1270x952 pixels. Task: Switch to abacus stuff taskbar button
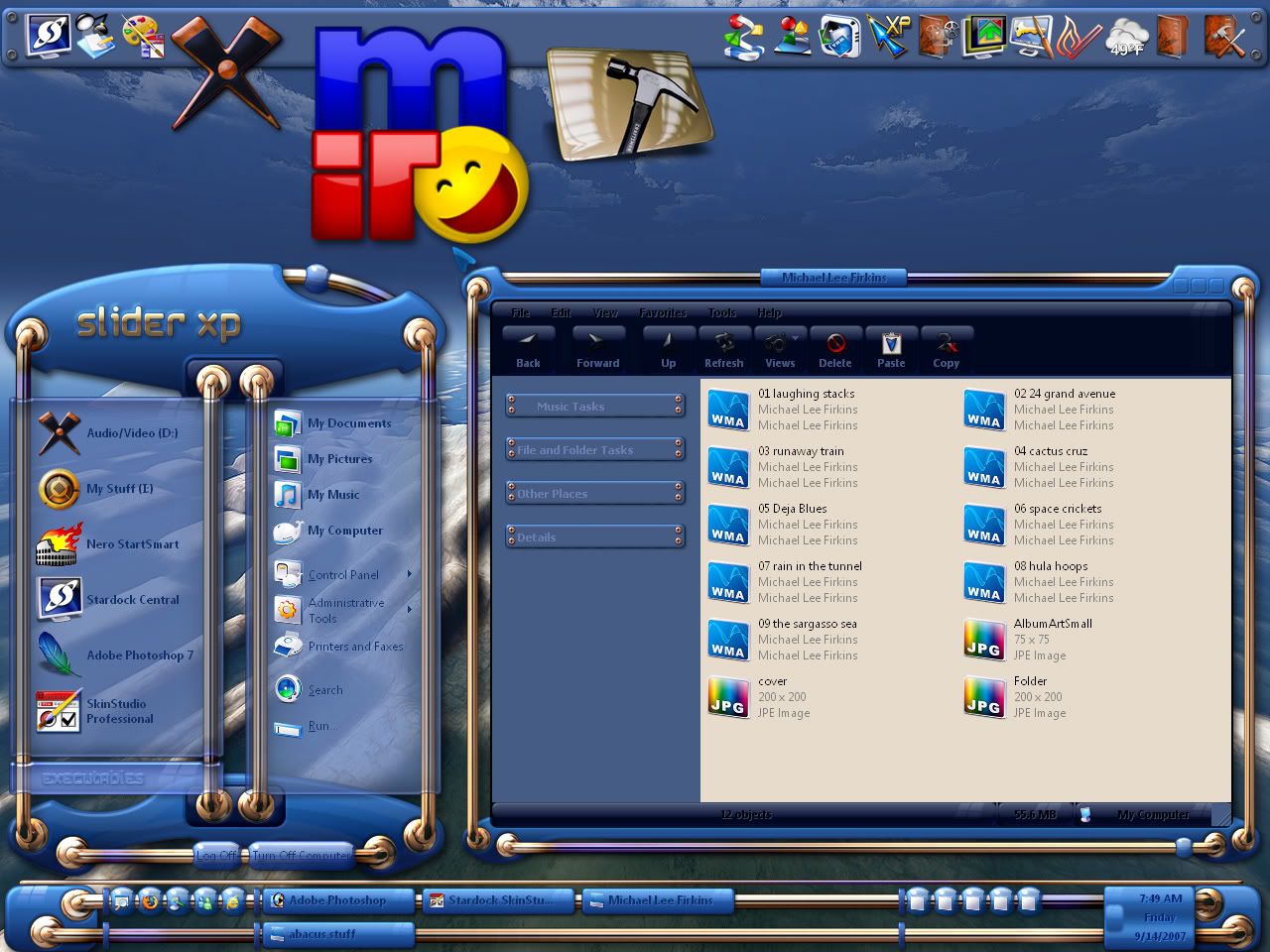(338, 934)
